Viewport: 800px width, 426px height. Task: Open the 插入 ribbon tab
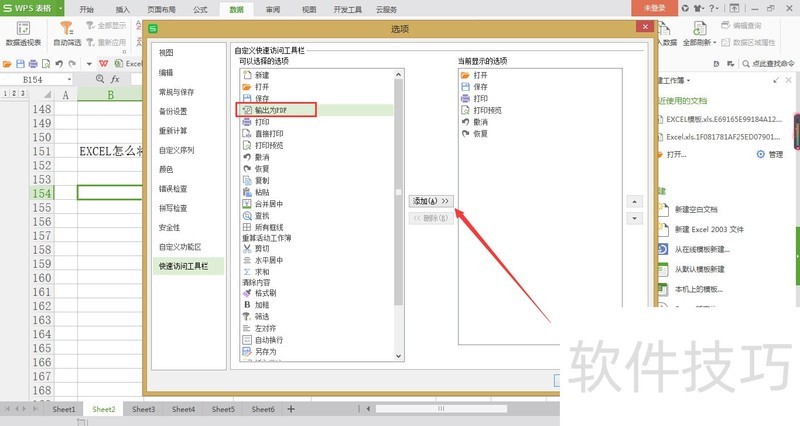[122, 9]
